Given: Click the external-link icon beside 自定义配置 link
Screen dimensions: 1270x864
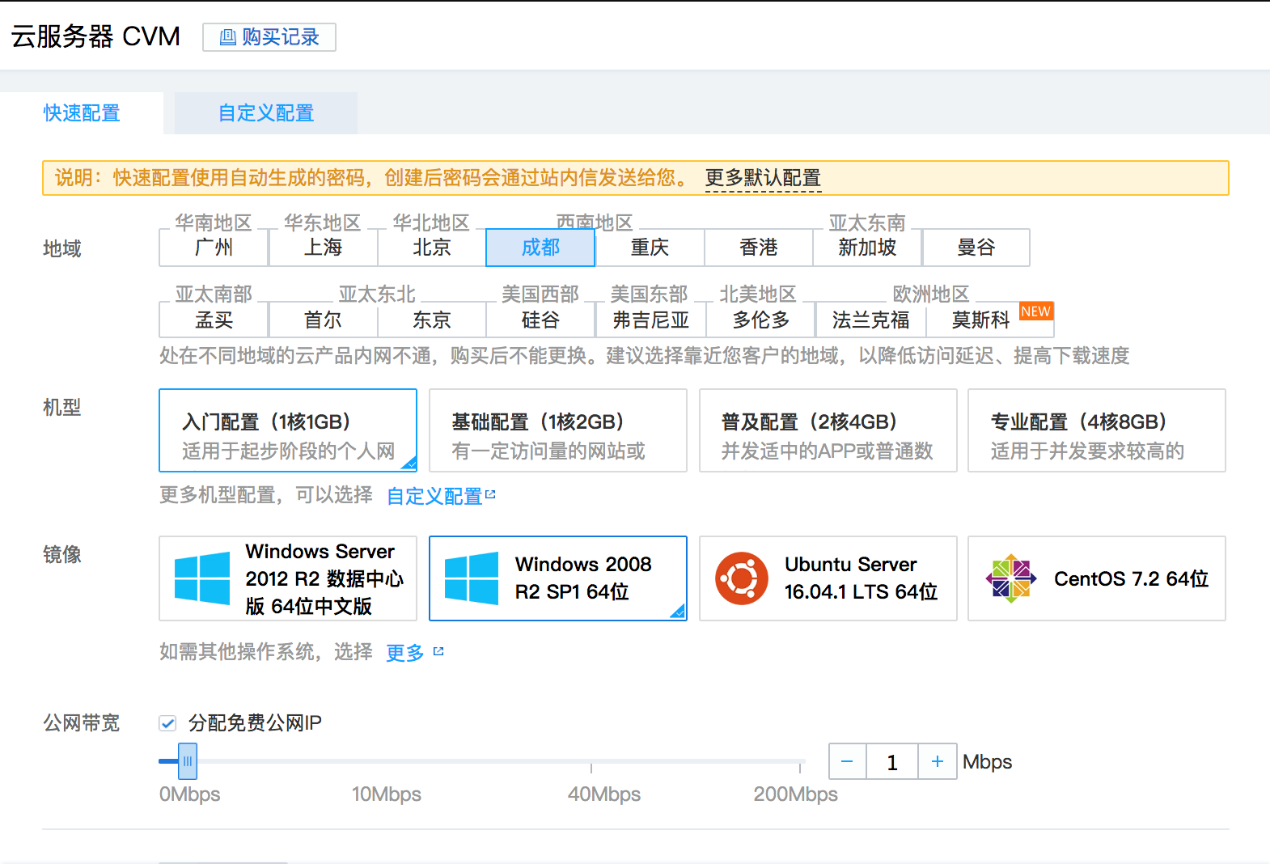Looking at the screenshot, I should coord(490,494).
